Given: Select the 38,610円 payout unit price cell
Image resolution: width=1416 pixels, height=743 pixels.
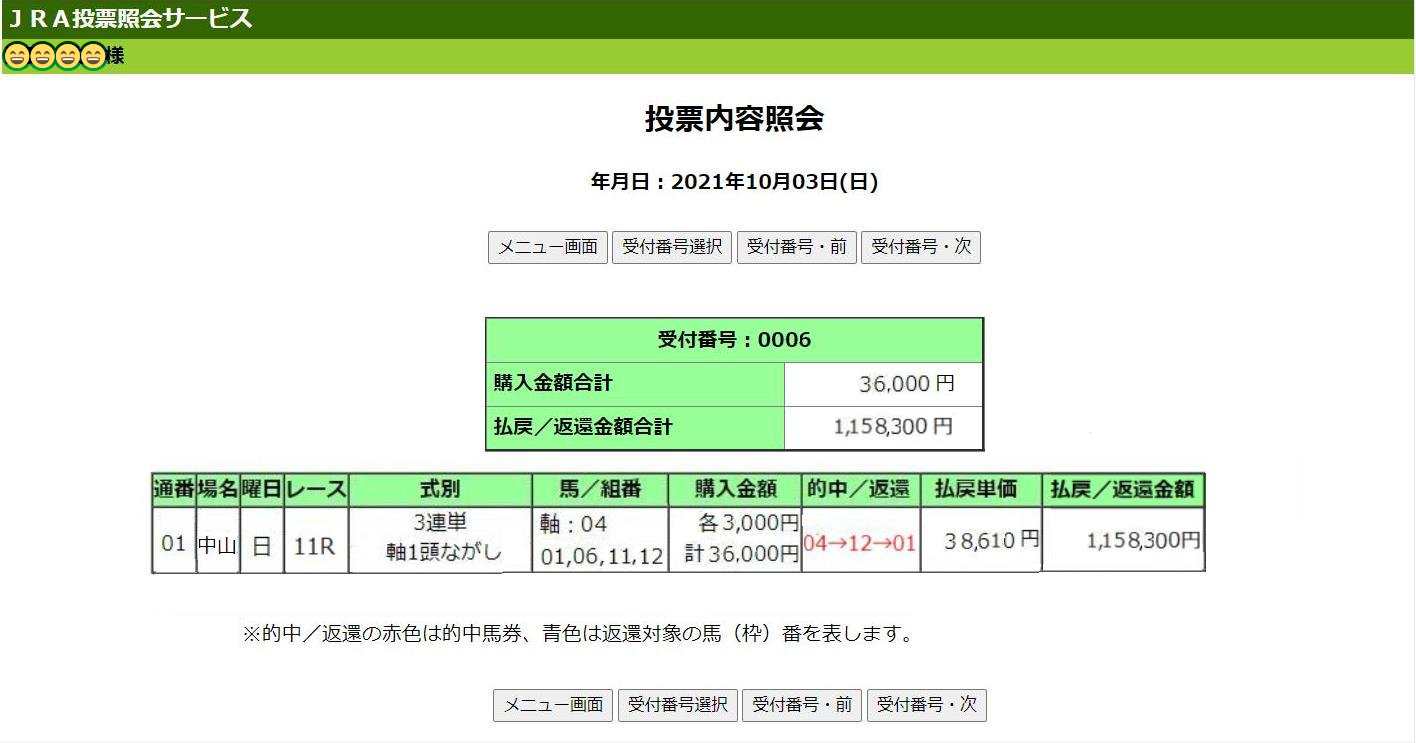Looking at the screenshot, I should tap(979, 541).
